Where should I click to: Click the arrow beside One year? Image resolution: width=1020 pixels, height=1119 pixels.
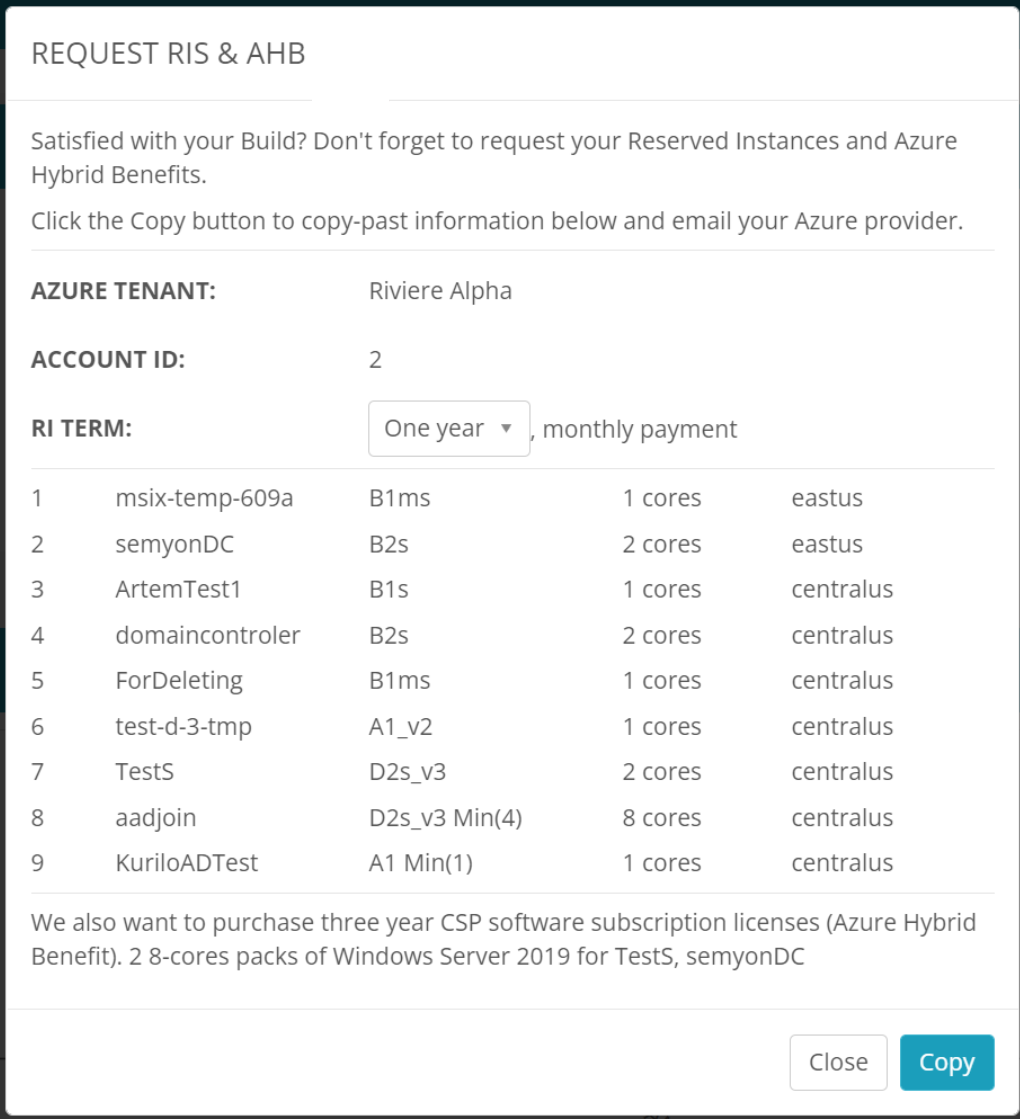[x=506, y=429]
